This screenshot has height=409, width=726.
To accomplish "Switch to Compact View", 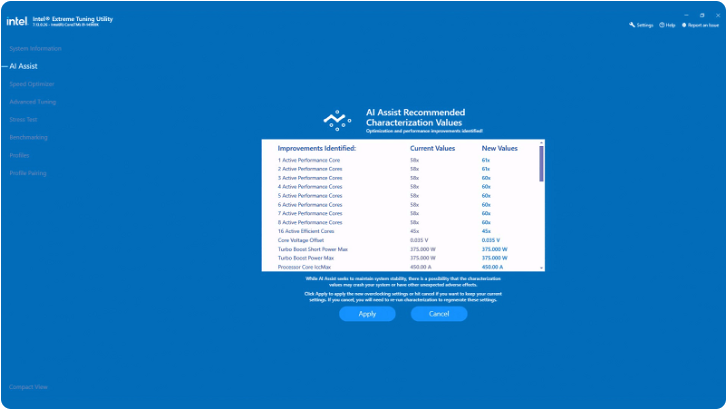I will 28,387.
